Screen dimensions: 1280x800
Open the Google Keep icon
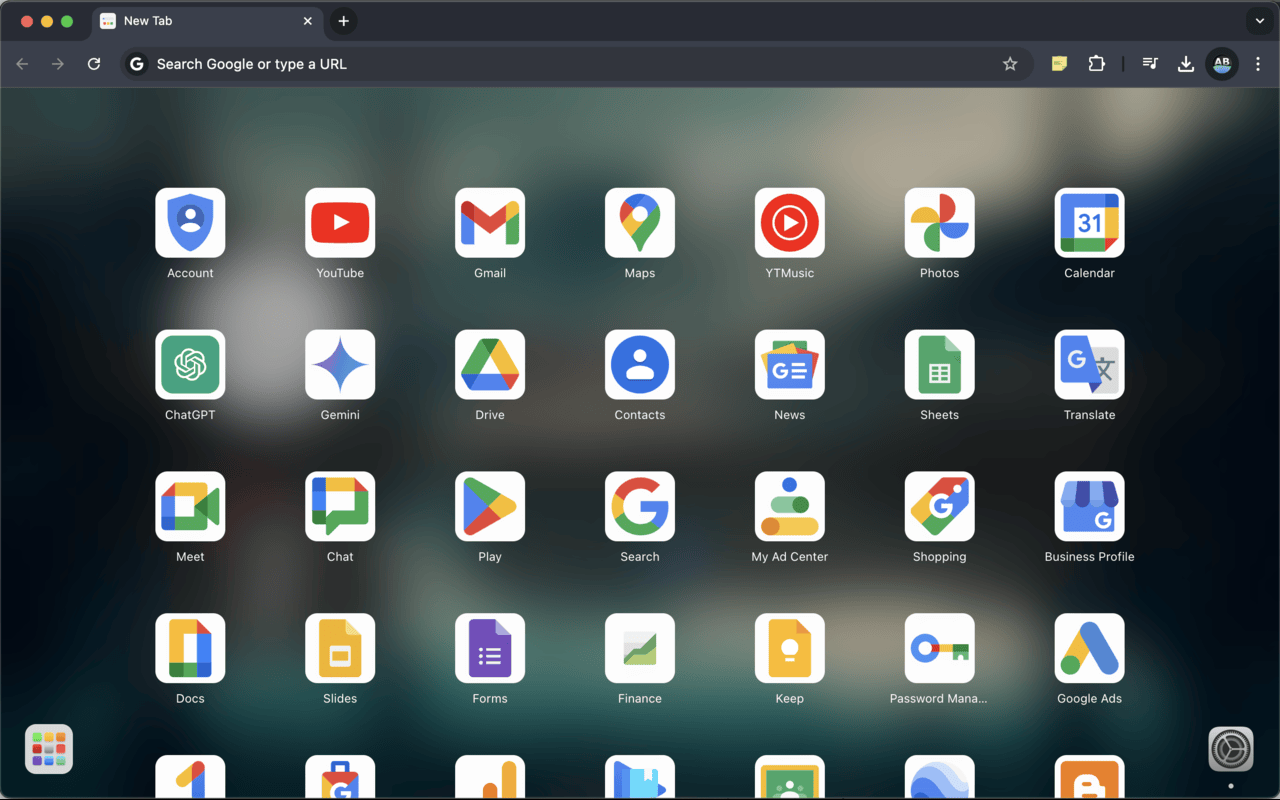790,649
